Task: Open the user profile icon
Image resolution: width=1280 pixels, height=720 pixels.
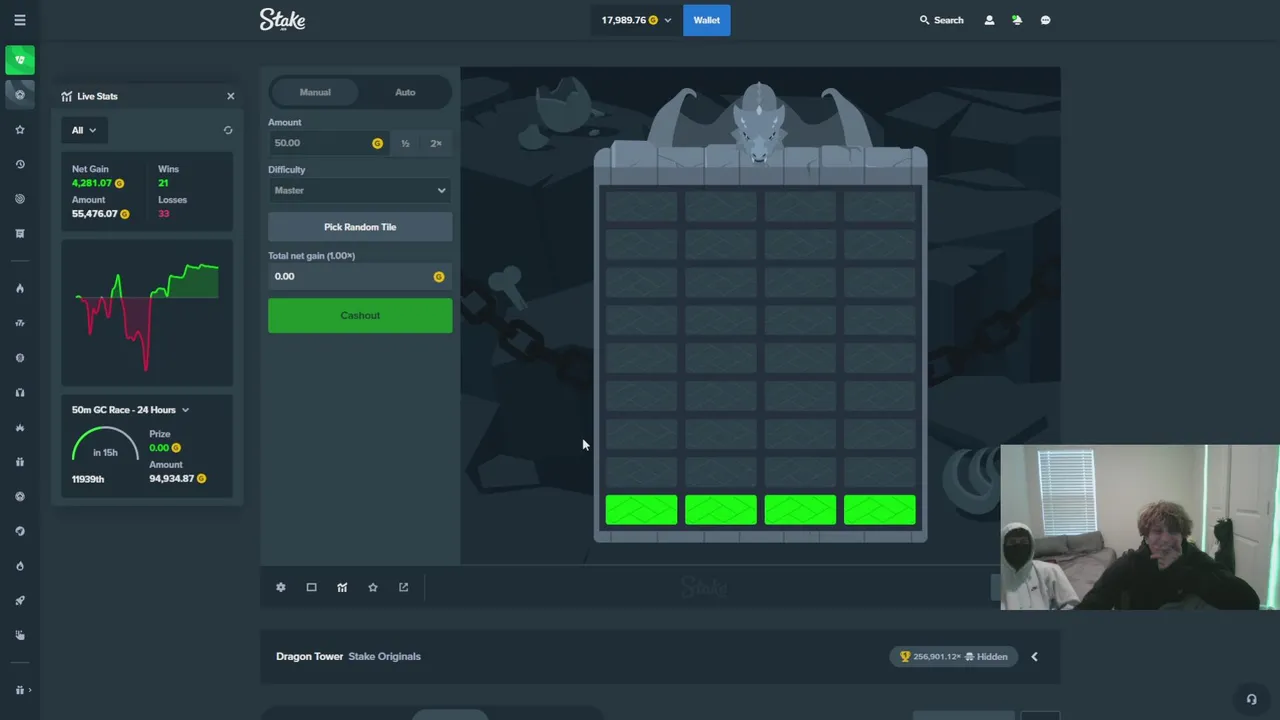Action: [x=989, y=20]
